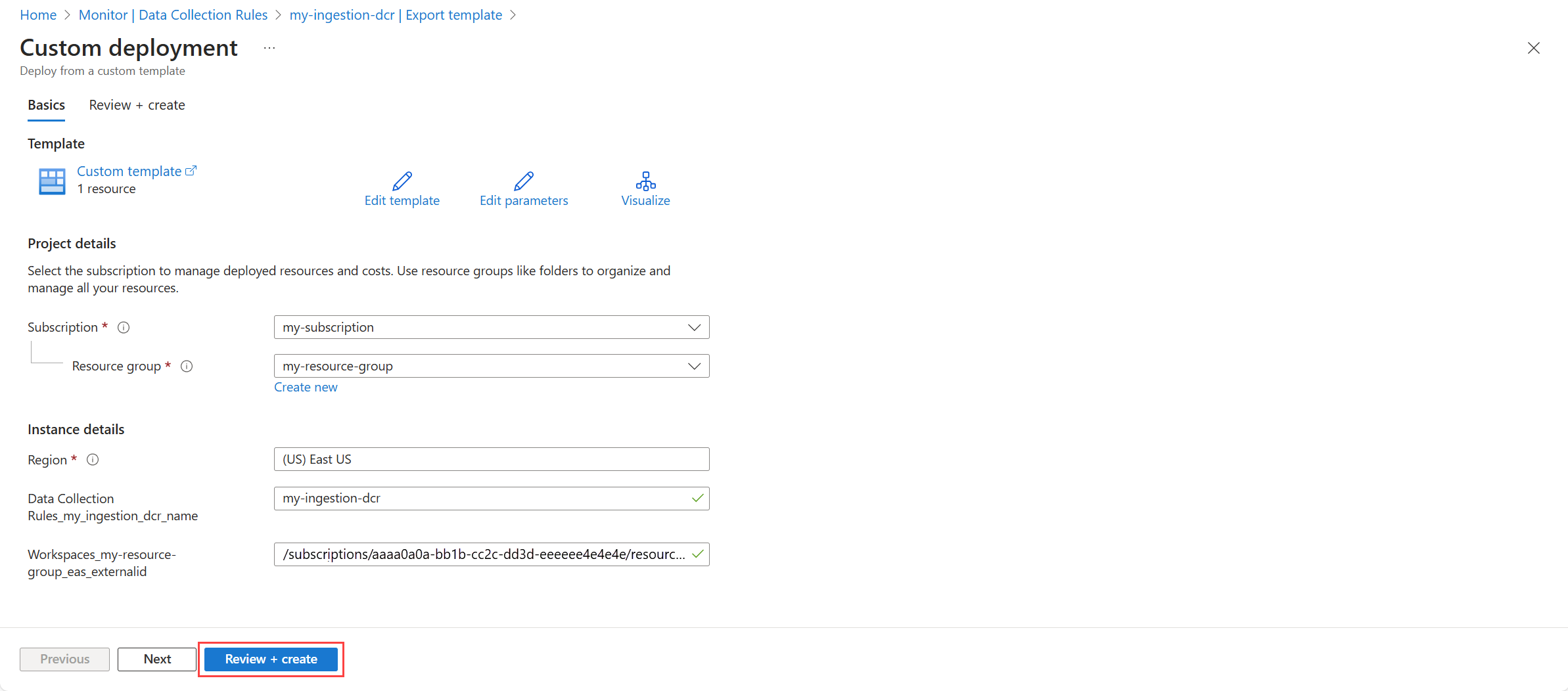Click the Region info icon

[93, 460]
